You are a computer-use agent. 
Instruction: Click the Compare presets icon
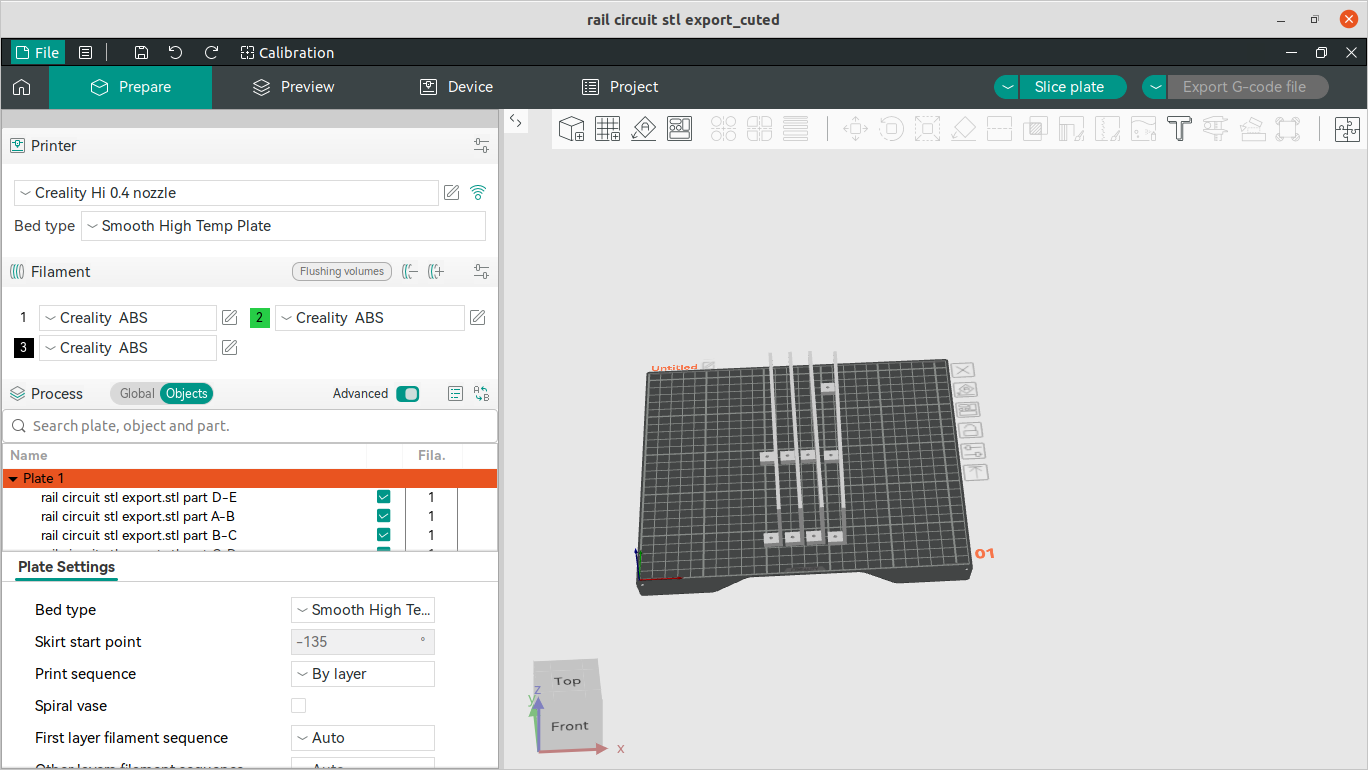481,394
